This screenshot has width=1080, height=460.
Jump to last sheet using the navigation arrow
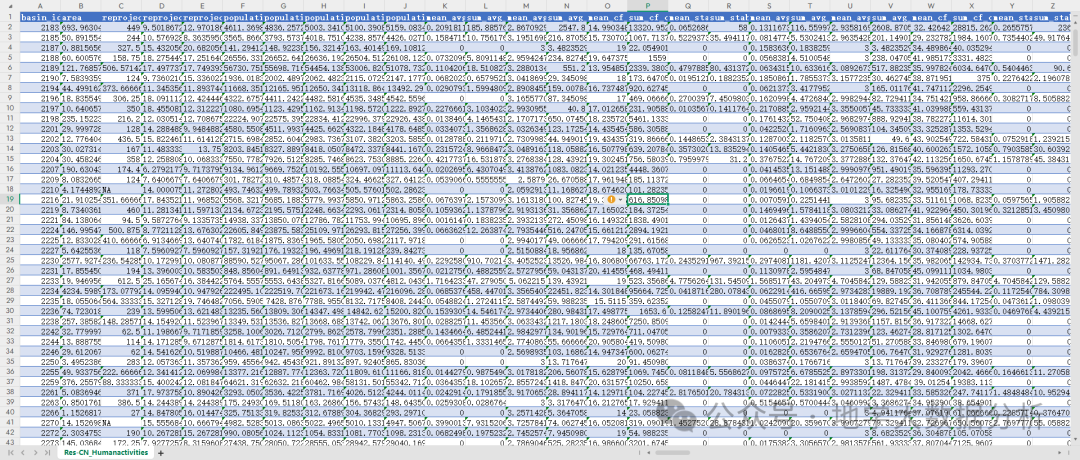coord(49,453)
